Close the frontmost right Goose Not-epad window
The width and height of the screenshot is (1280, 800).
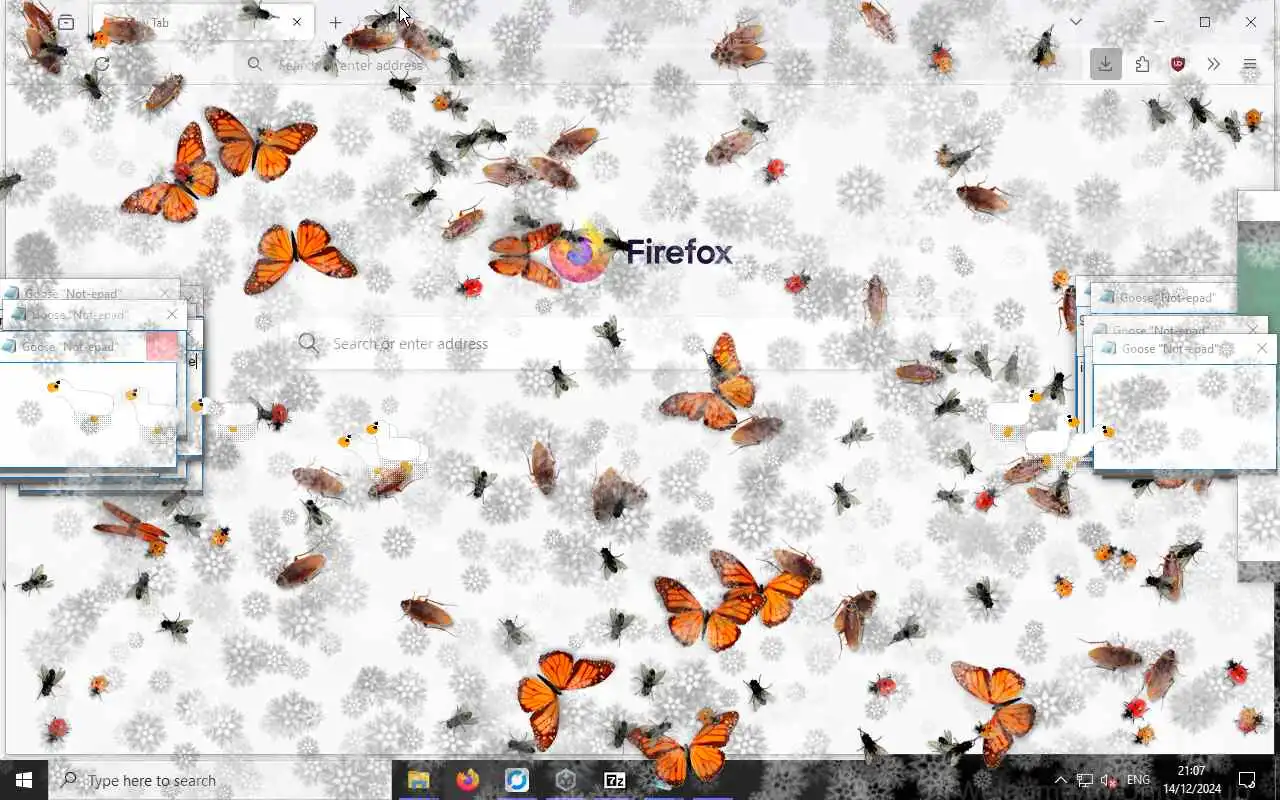tap(1262, 348)
